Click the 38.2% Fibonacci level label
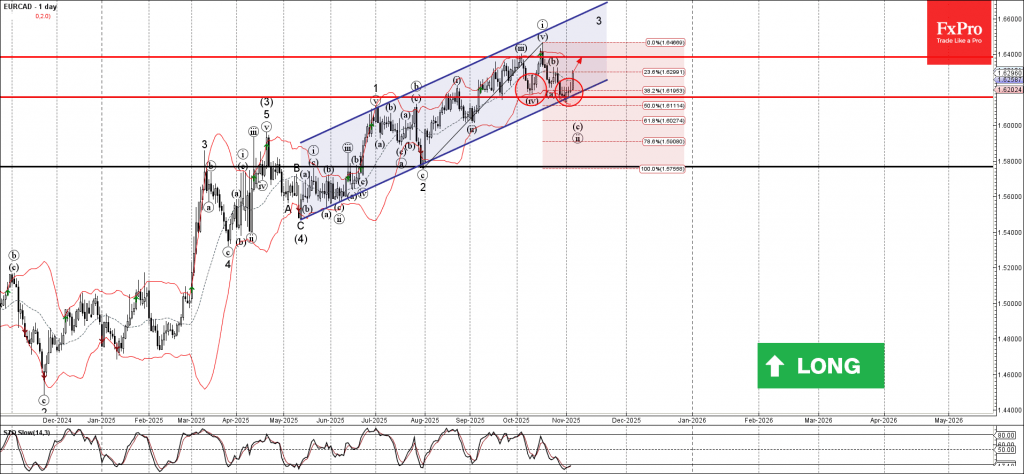1024x474 pixels. pos(663,90)
